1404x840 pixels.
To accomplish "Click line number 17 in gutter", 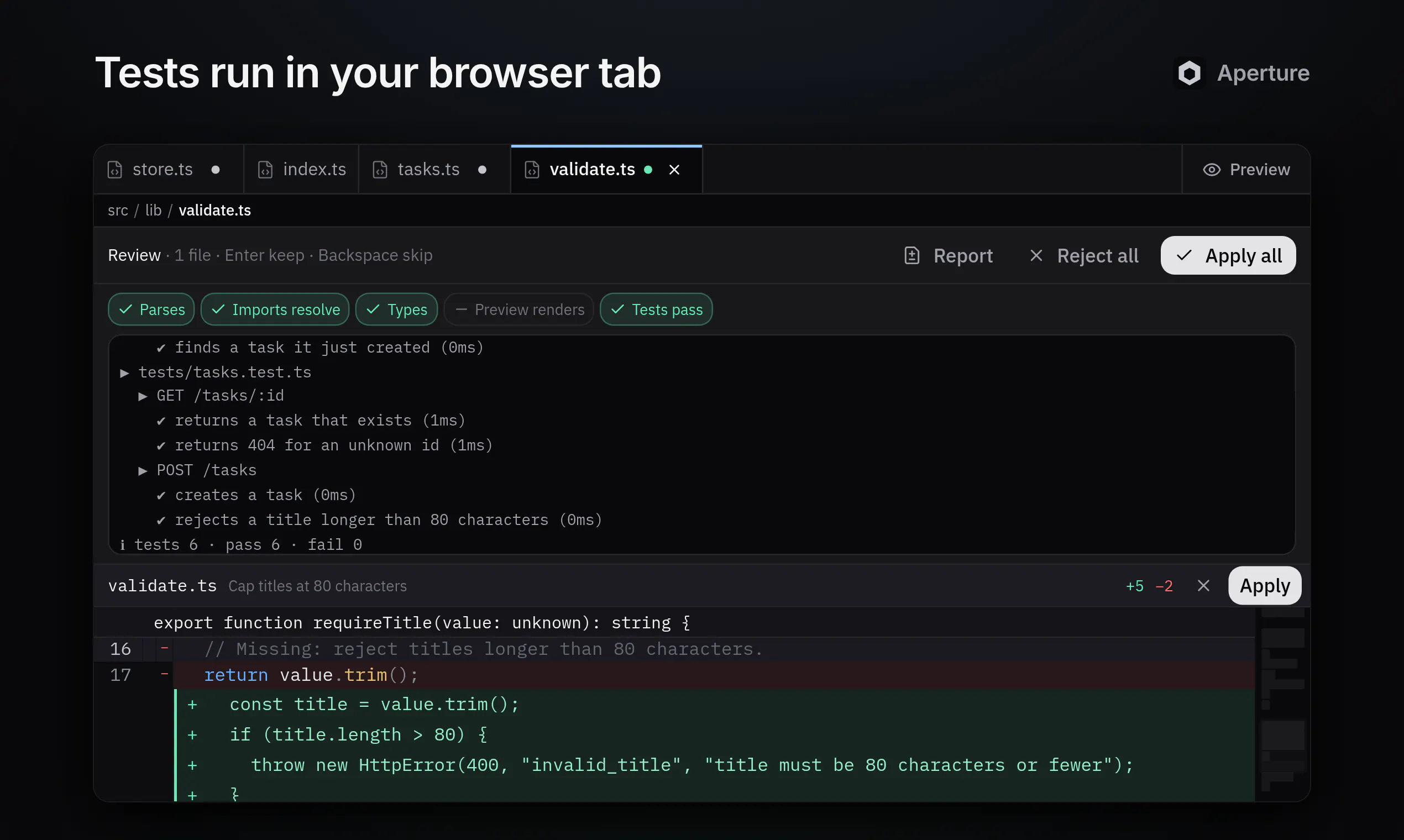I will [x=121, y=675].
